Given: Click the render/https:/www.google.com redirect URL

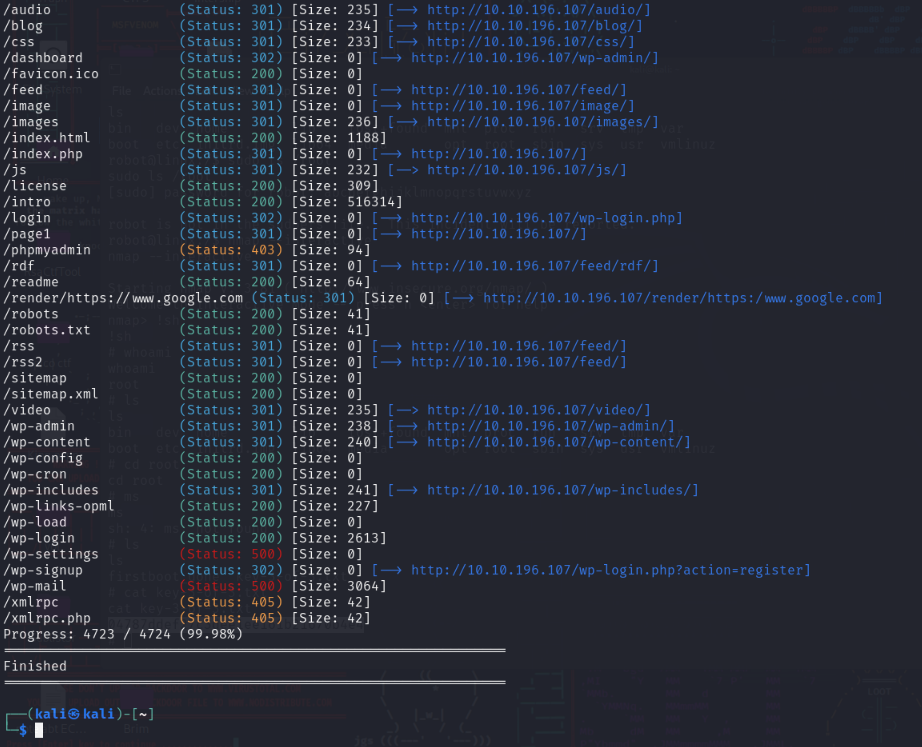Looking at the screenshot, I should tap(680, 298).
